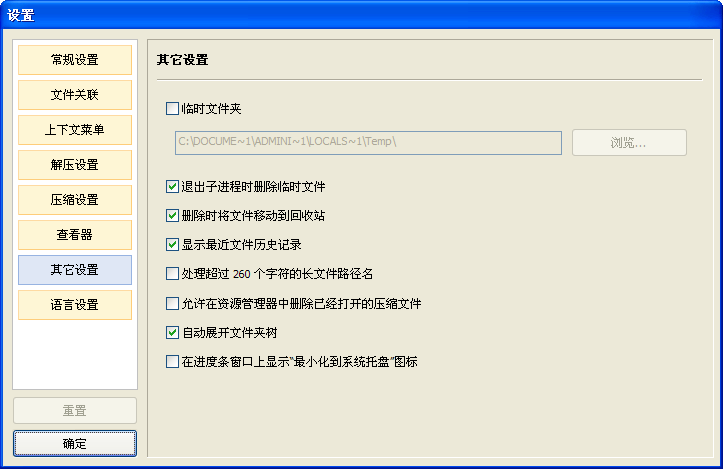Confirm with the 确定 button
The height and width of the screenshot is (469, 723).
pyautogui.click(x=75, y=444)
